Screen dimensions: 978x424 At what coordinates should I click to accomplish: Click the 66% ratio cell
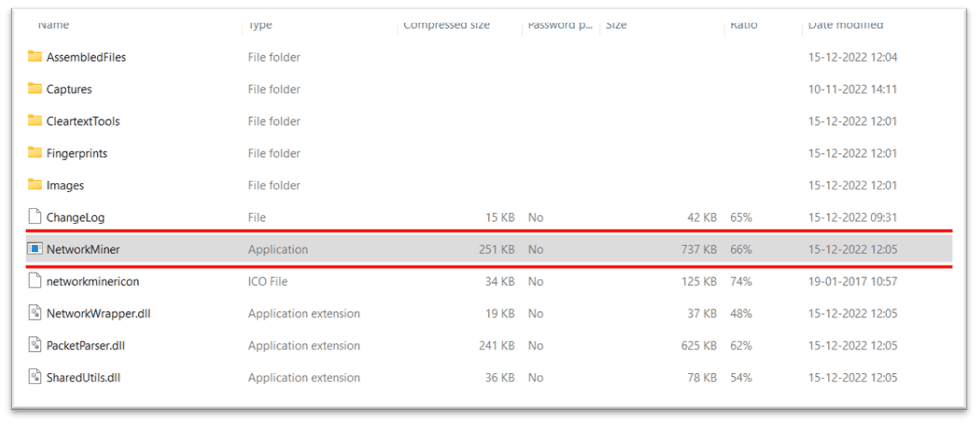(741, 249)
